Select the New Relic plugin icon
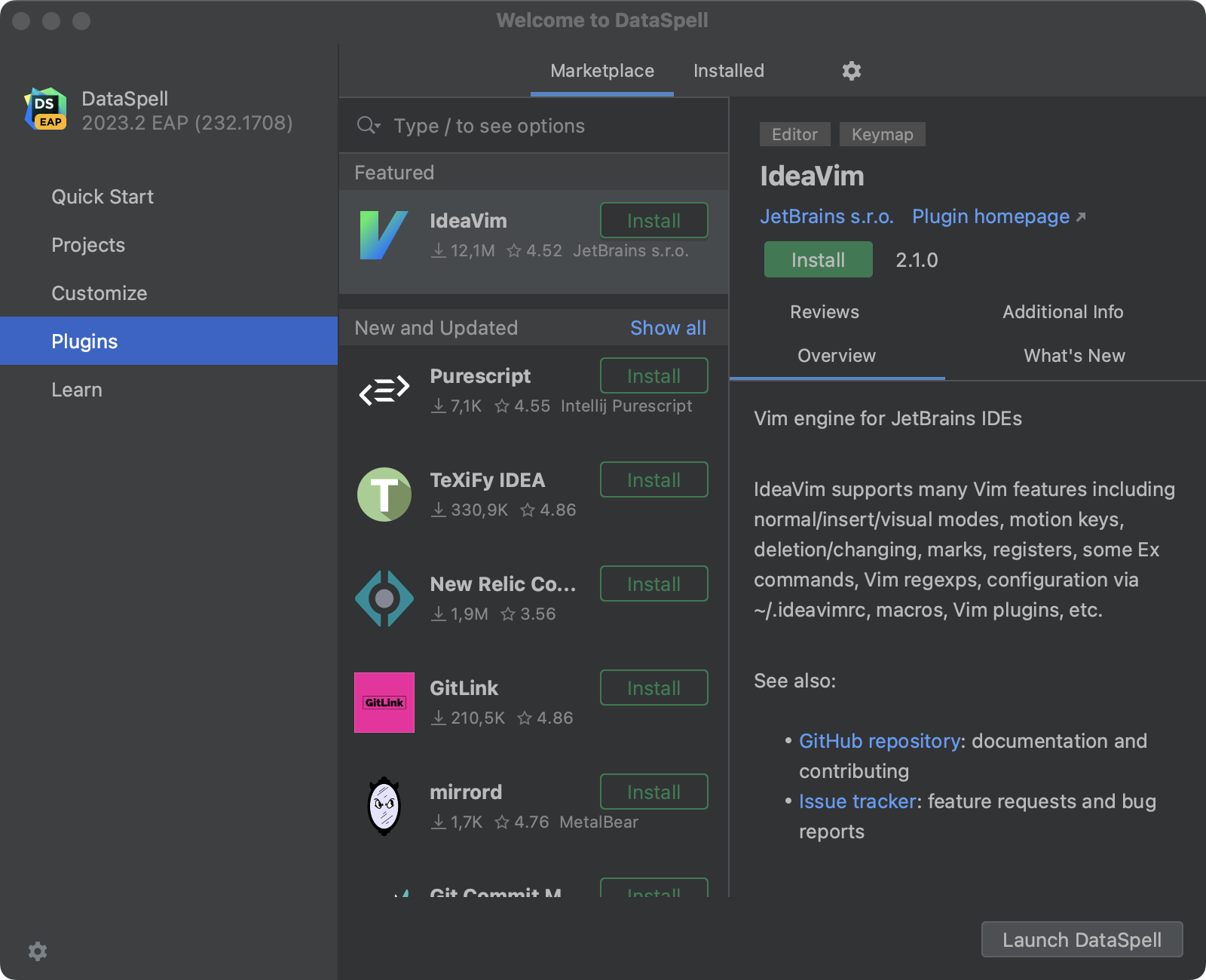 click(x=384, y=599)
